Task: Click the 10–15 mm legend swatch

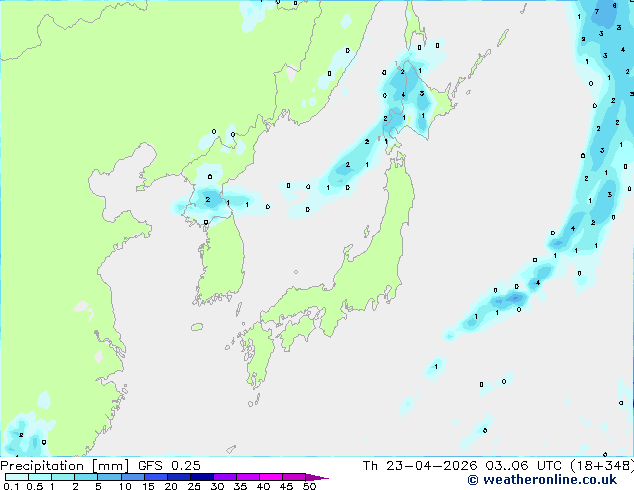Action: (x=132, y=477)
